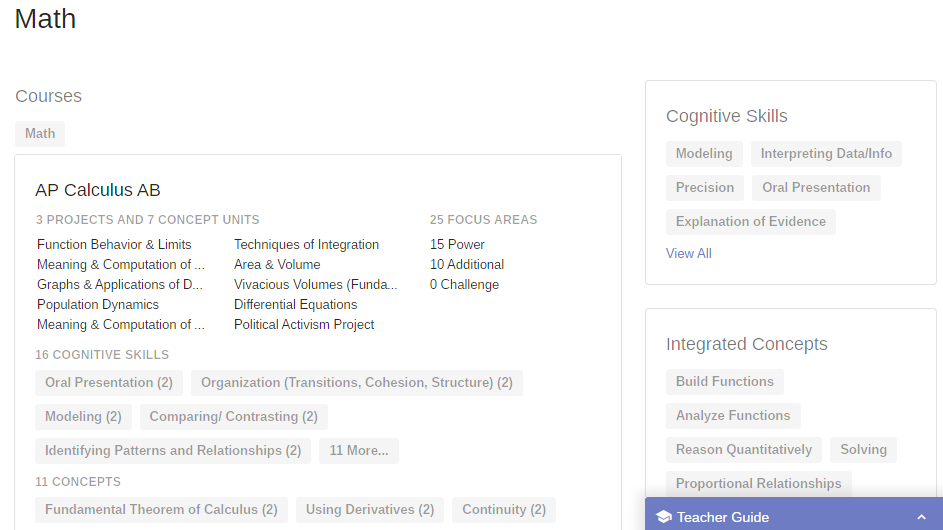
Task: Select Interpreting Data/Info in Cognitive Skills
Action: point(826,154)
